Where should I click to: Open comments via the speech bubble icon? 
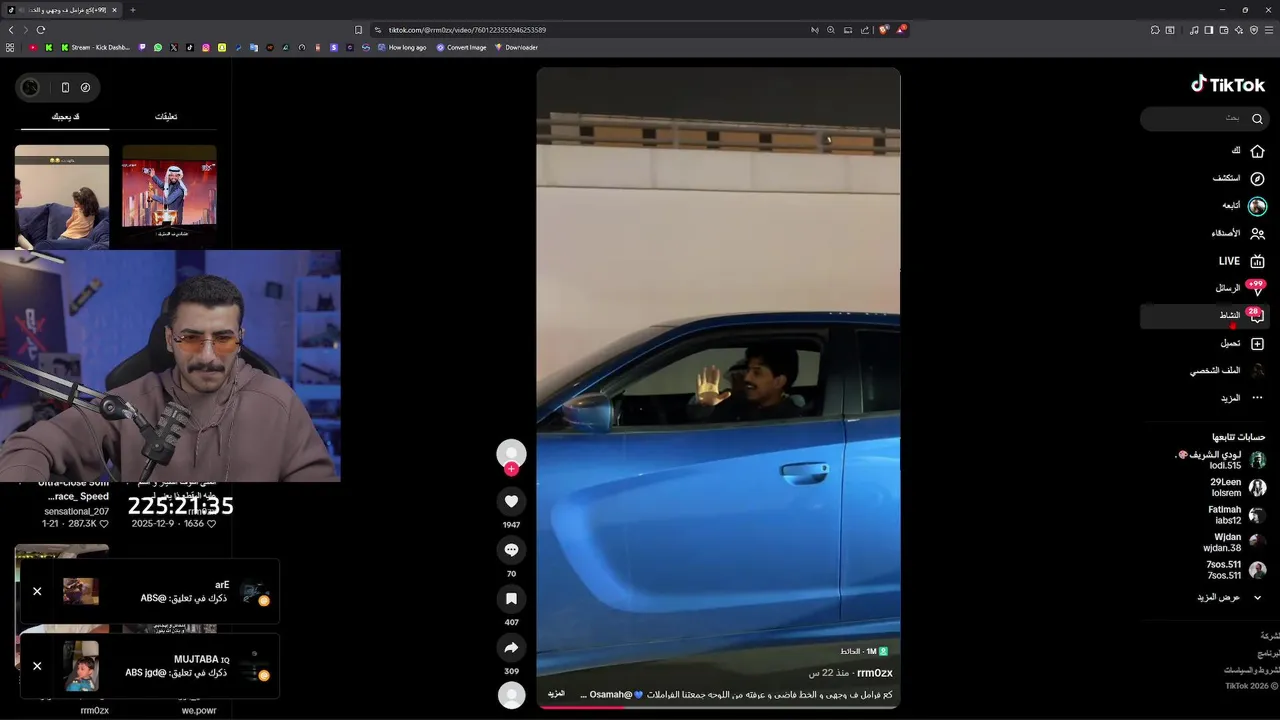[511, 550]
